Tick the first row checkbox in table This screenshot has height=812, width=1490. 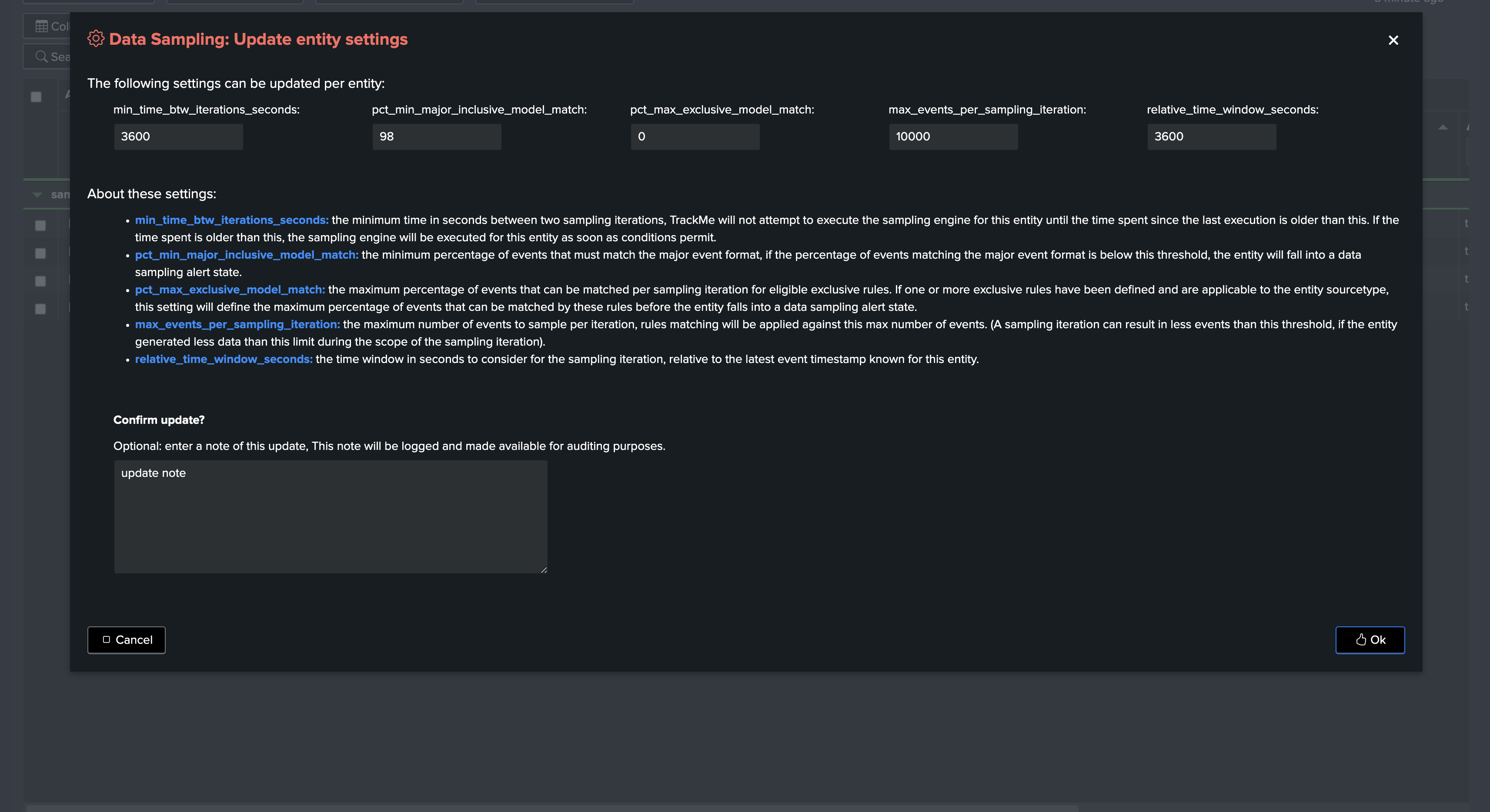click(40, 226)
